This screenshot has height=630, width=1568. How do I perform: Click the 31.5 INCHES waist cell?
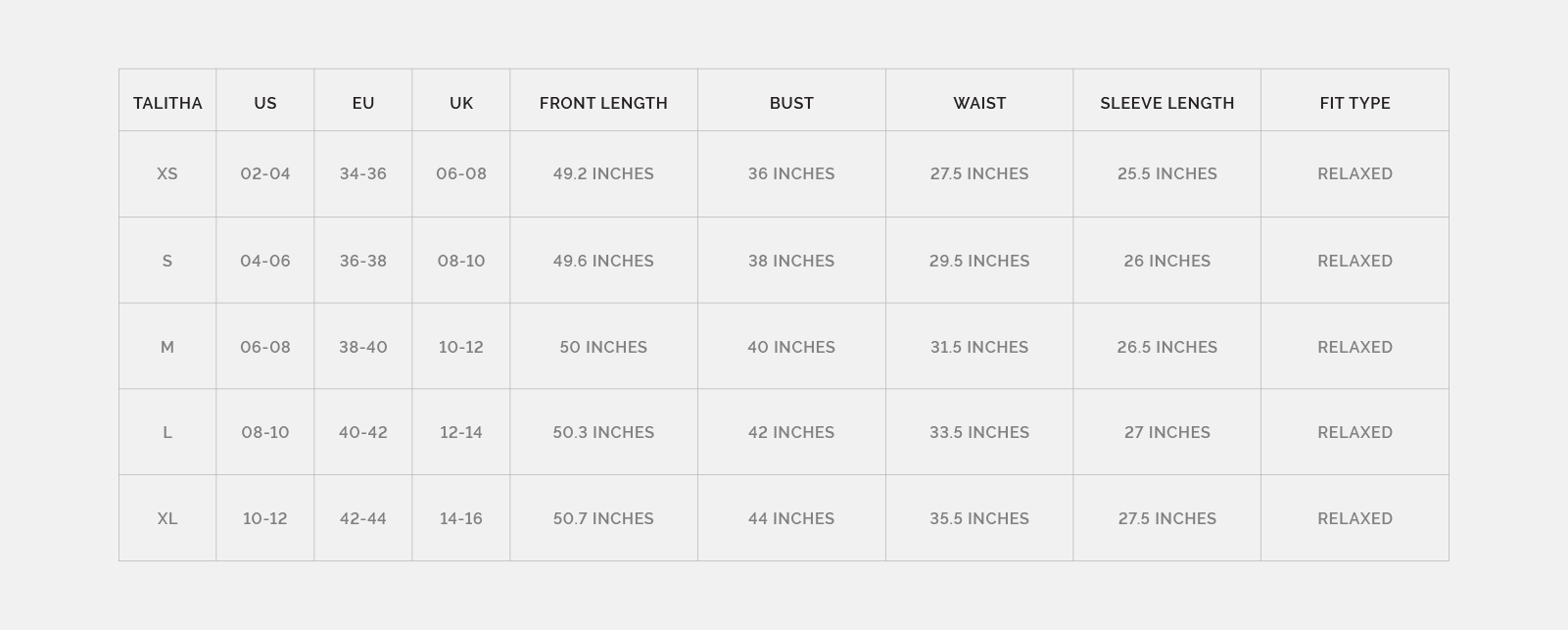click(x=979, y=347)
